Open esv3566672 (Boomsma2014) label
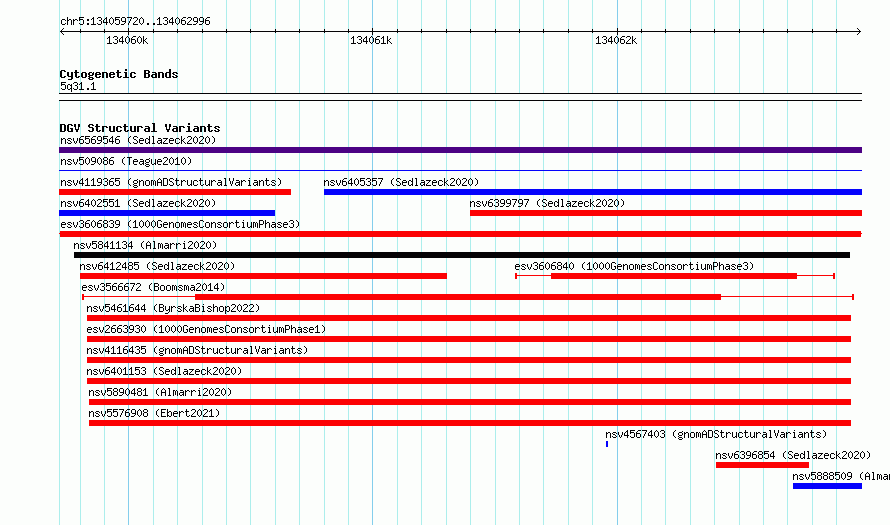 153,287
